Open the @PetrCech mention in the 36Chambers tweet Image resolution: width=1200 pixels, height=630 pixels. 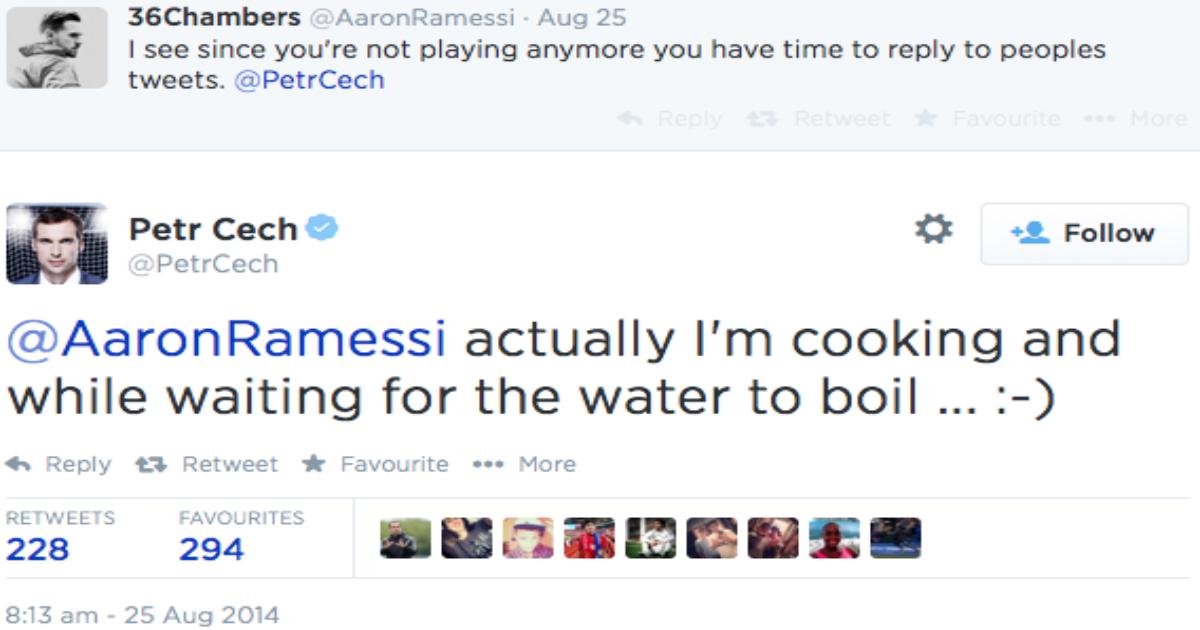coord(309,80)
